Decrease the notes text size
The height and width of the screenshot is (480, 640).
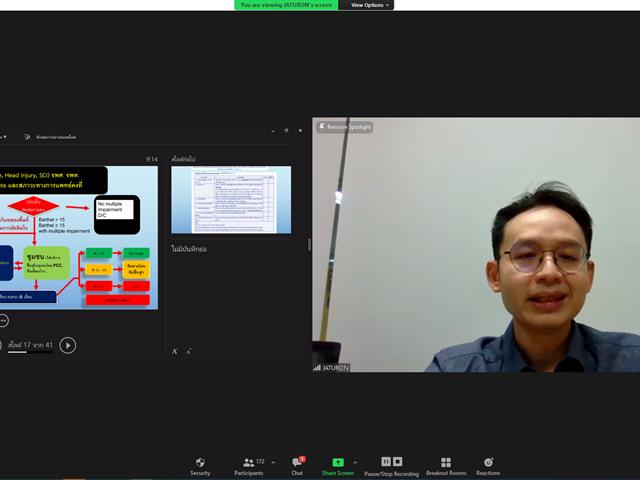[x=189, y=351]
